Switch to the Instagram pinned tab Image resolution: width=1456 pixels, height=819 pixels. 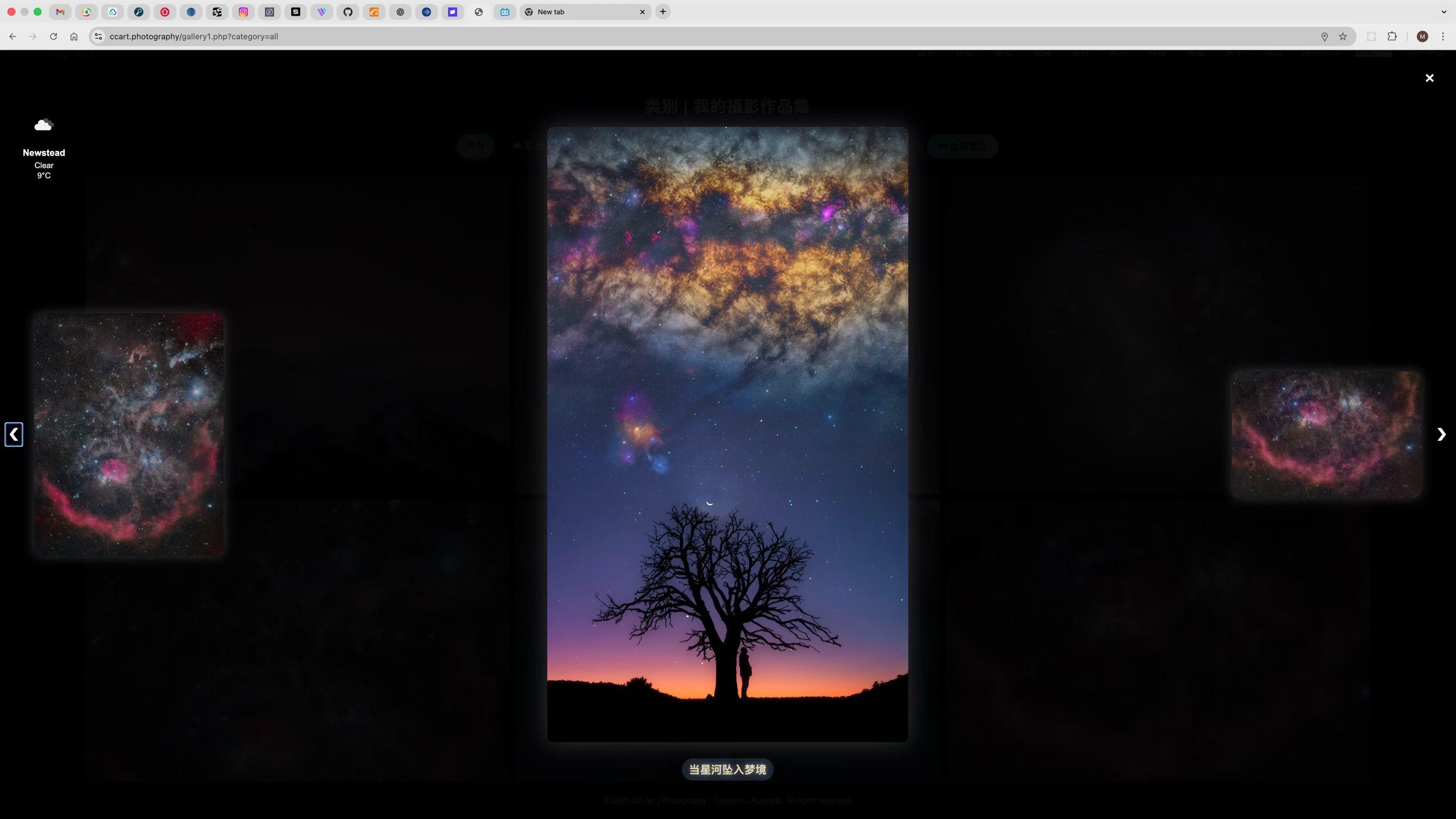coord(244,12)
